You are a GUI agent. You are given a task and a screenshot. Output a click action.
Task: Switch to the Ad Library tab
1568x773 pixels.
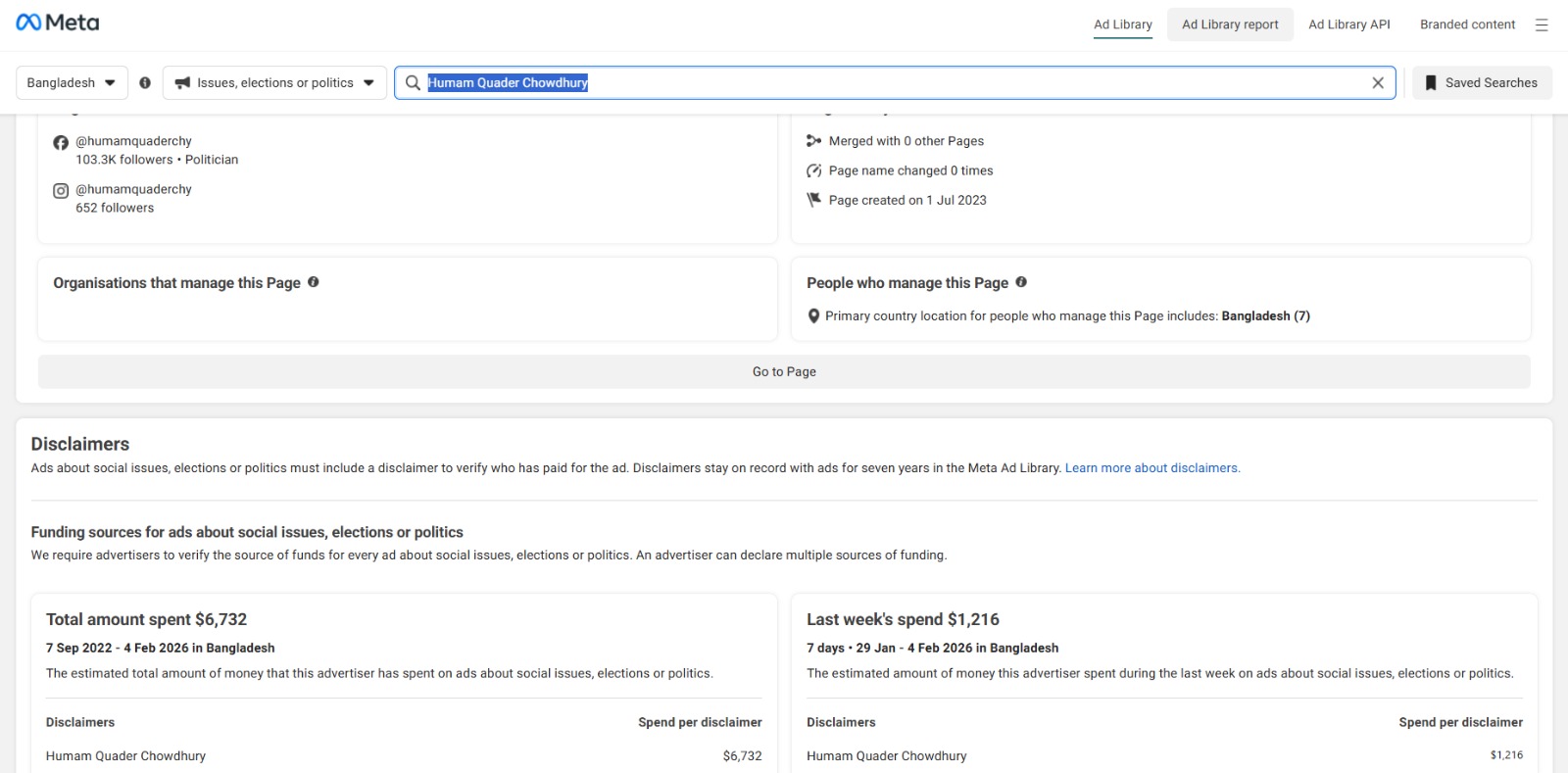point(1123,24)
